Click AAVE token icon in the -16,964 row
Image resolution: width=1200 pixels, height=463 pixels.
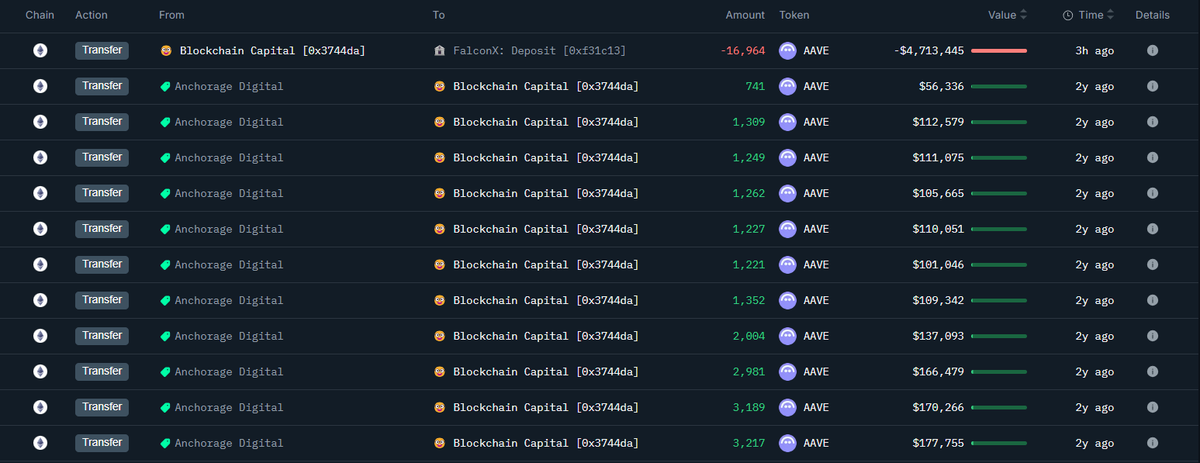click(x=788, y=50)
